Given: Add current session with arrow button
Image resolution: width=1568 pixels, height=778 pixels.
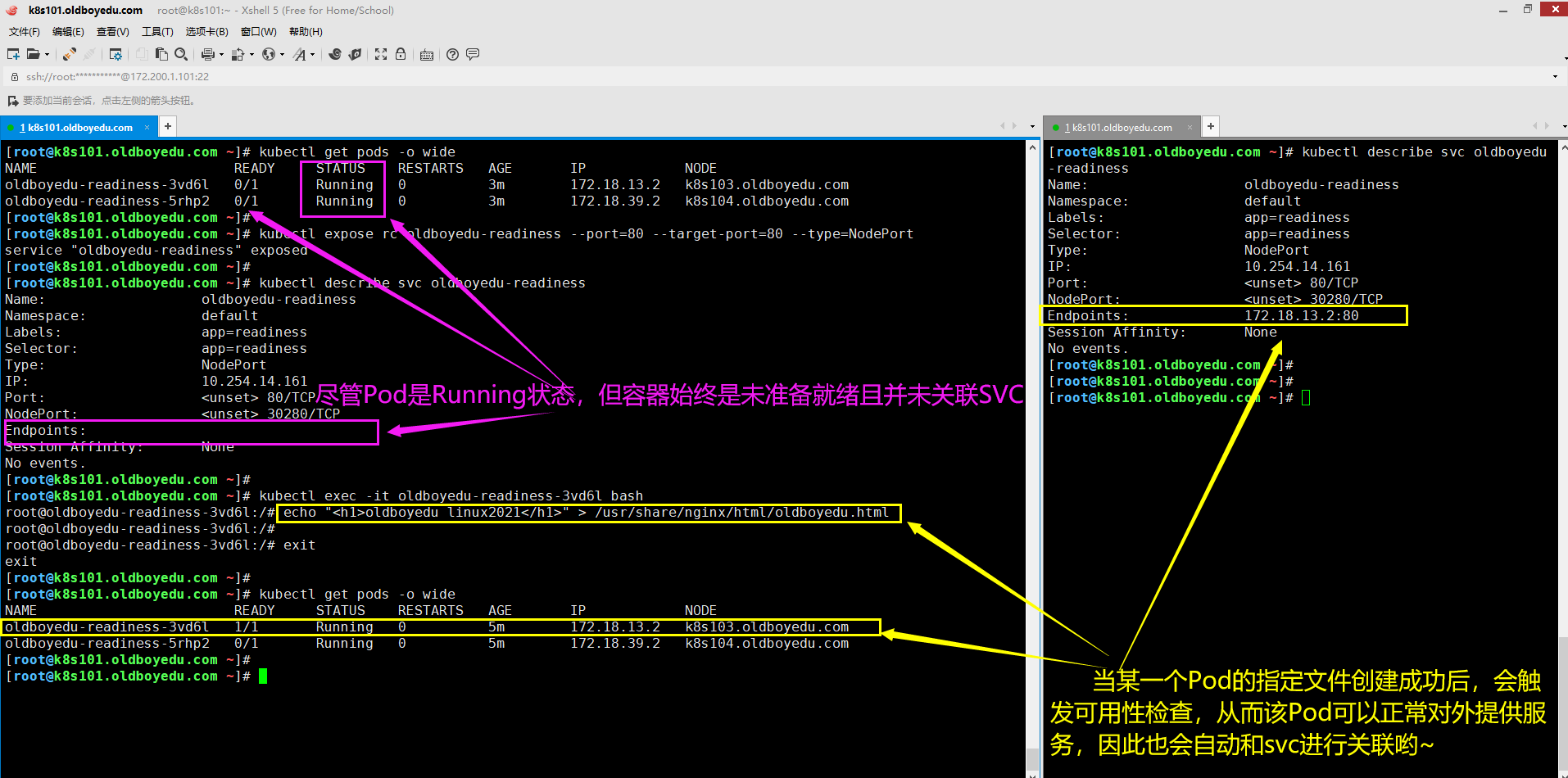Looking at the screenshot, I should click(12, 101).
